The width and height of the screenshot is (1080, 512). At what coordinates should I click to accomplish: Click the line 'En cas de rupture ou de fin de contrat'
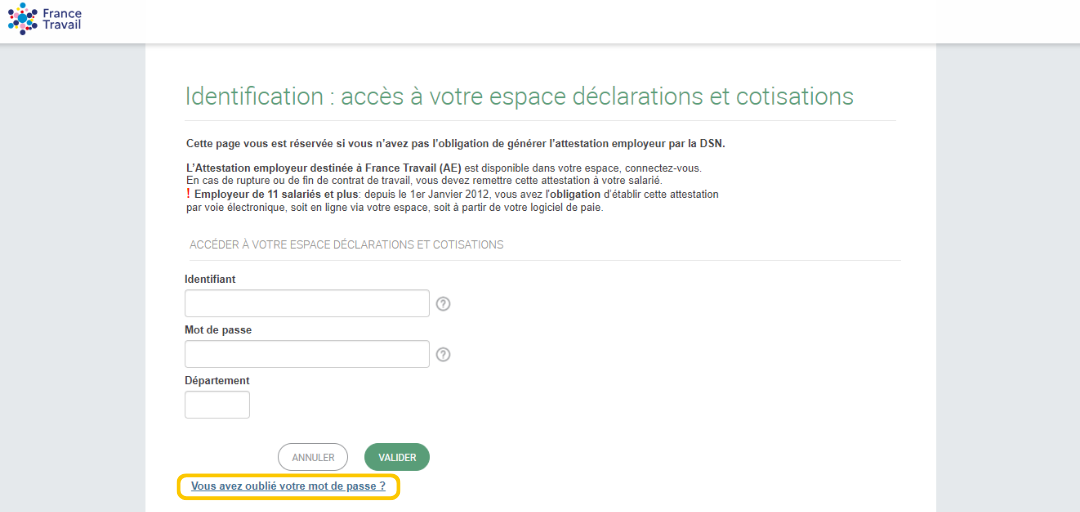[x=425, y=181]
